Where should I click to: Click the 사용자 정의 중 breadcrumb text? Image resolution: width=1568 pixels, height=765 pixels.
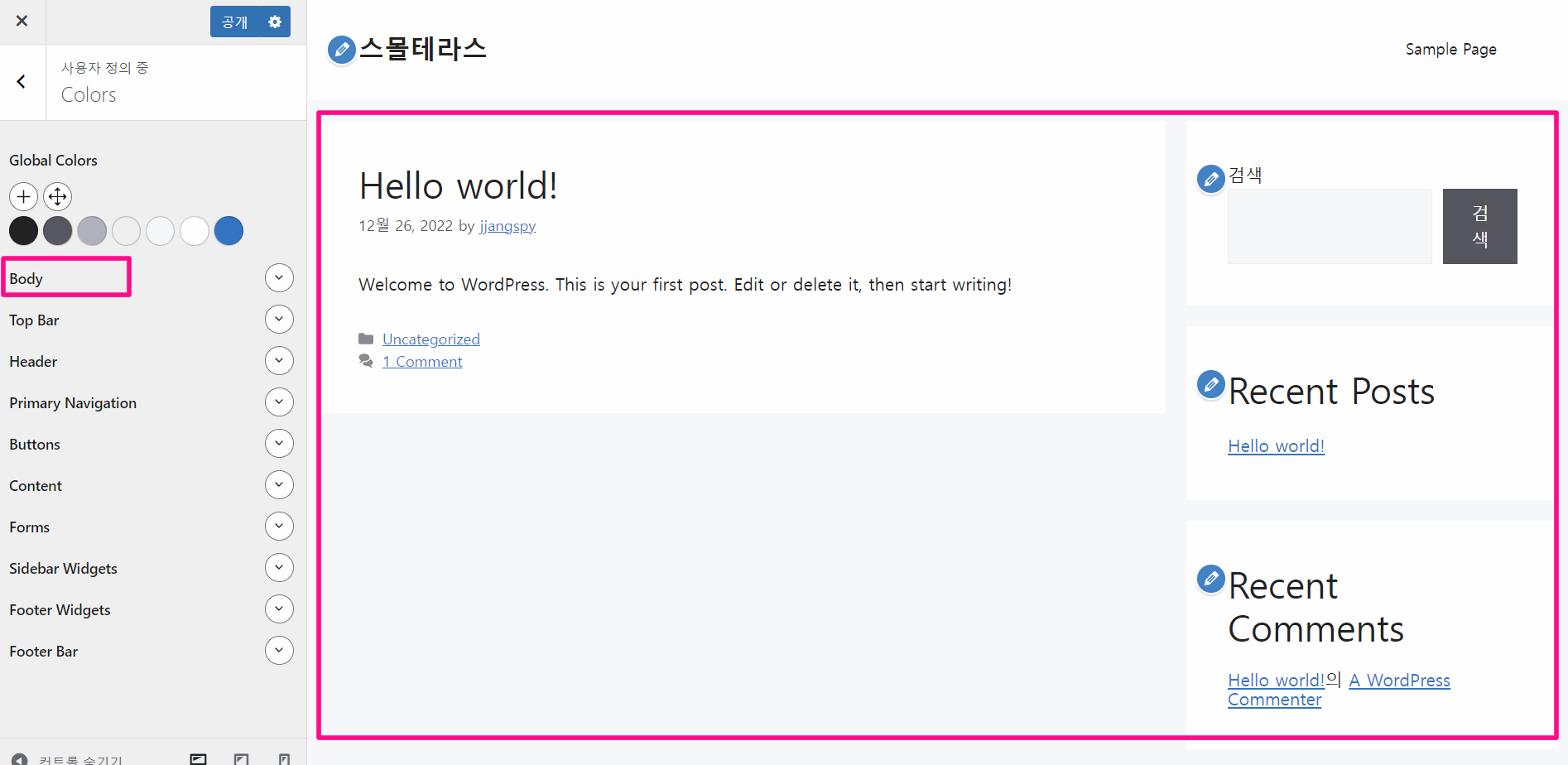coord(105,68)
